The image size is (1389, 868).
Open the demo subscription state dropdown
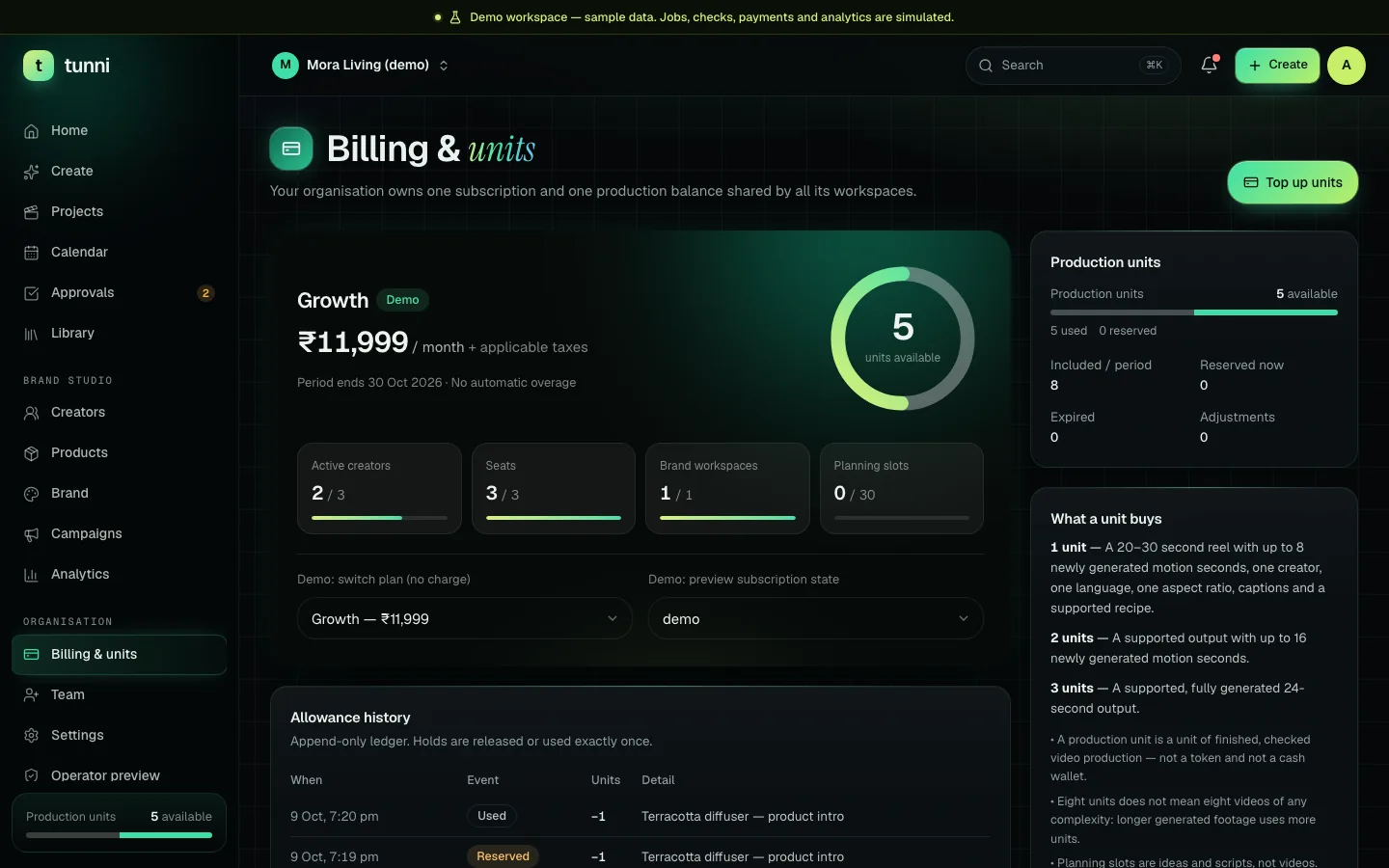pyautogui.click(x=816, y=618)
